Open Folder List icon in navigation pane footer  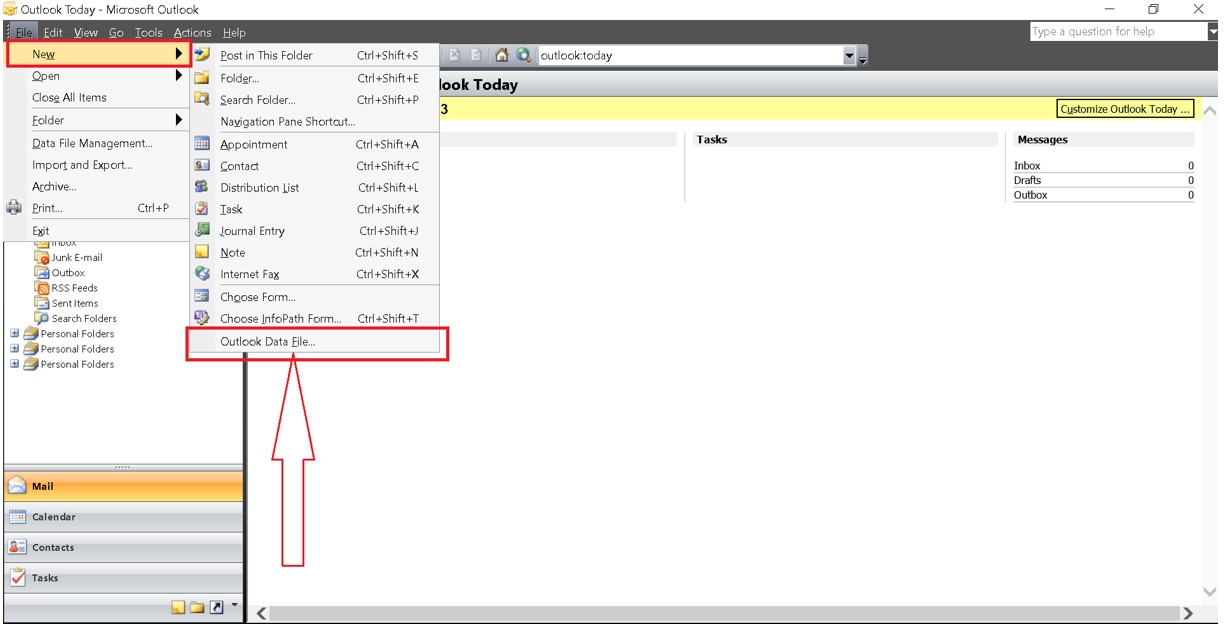pos(197,607)
